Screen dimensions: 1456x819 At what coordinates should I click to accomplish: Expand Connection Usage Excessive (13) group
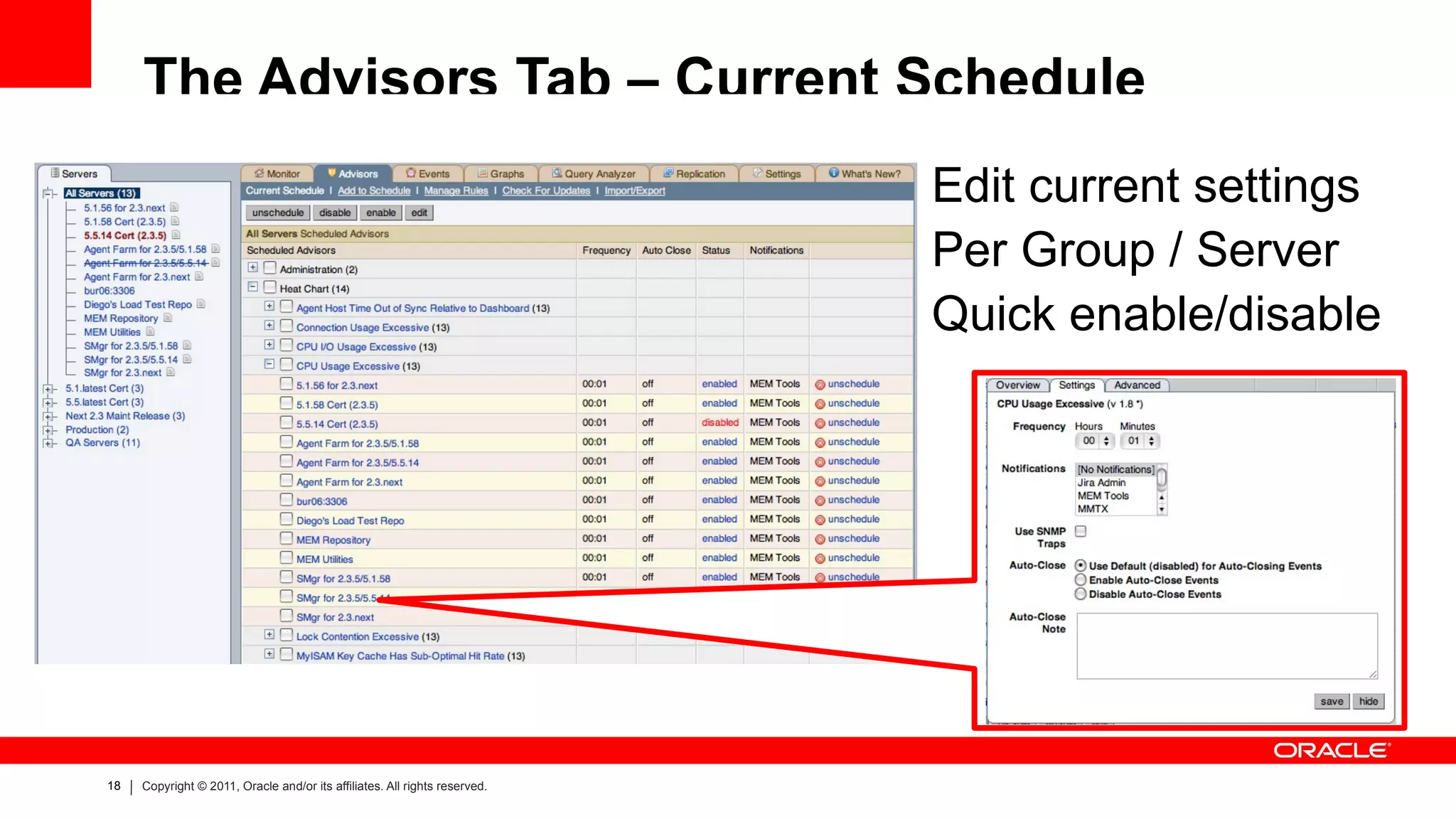point(269,326)
